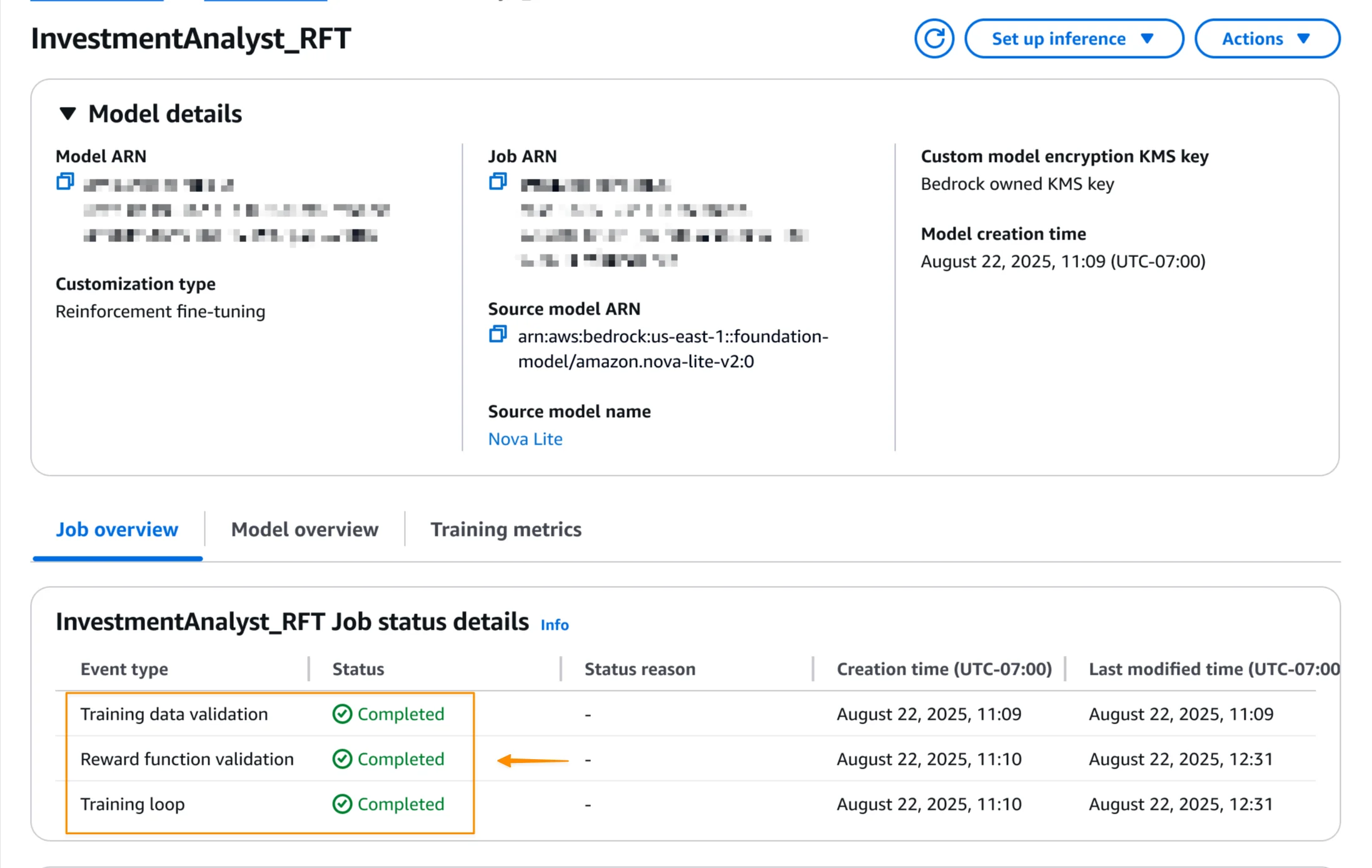Image resolution: width=1372 pixels, height=868 pixels.
Task: Click the Status column header
Action: tap(358, 669)
